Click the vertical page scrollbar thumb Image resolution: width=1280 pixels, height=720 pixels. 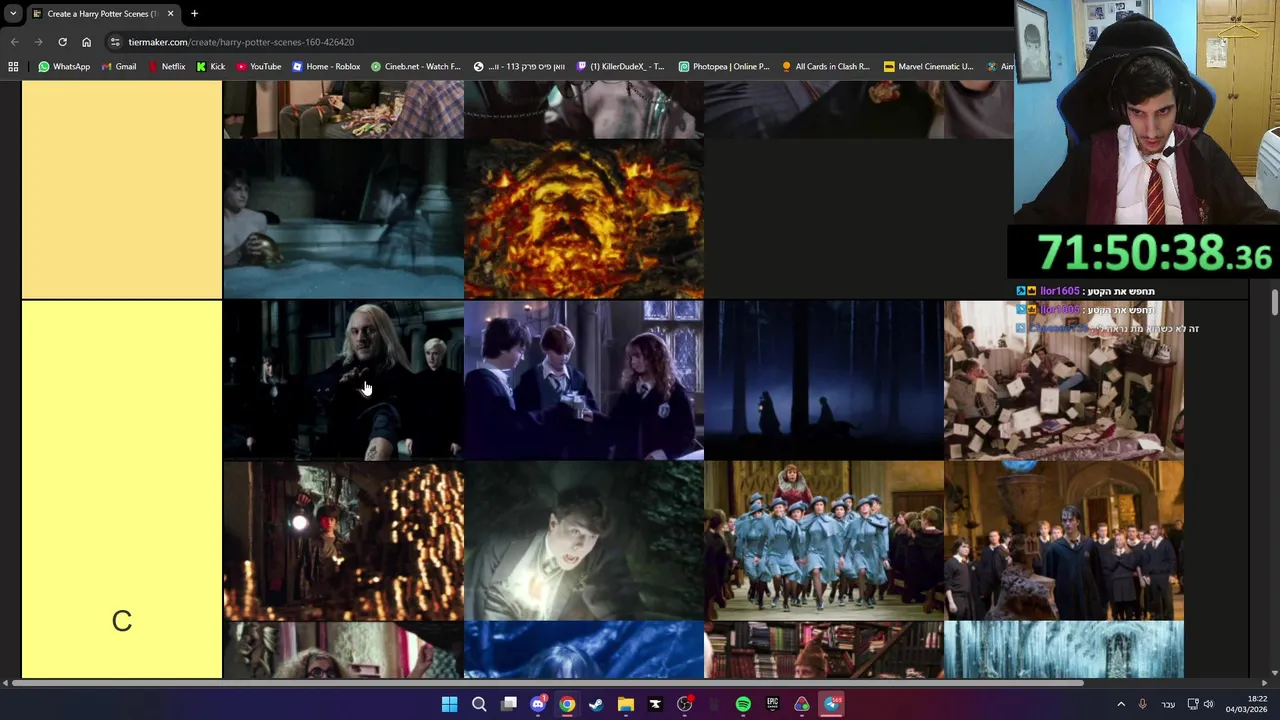pyautogui.click(x=1274, y=303)
